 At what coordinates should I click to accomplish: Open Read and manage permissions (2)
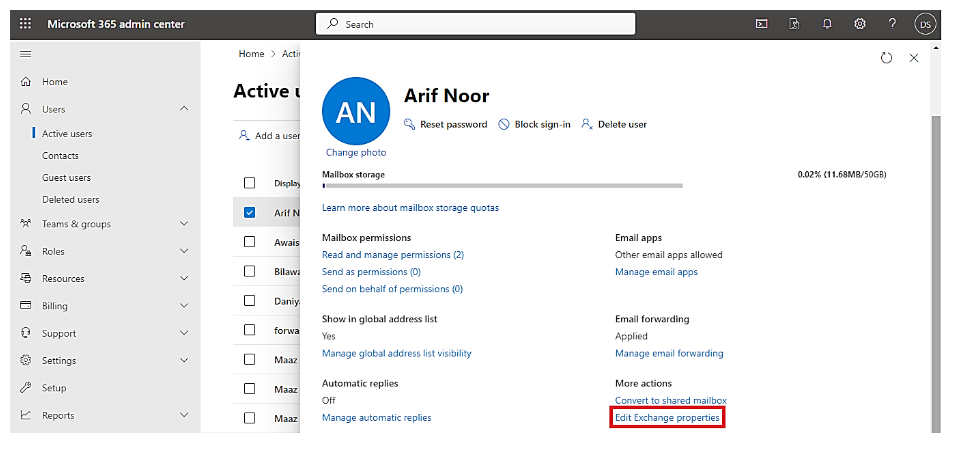click(392, 255)
